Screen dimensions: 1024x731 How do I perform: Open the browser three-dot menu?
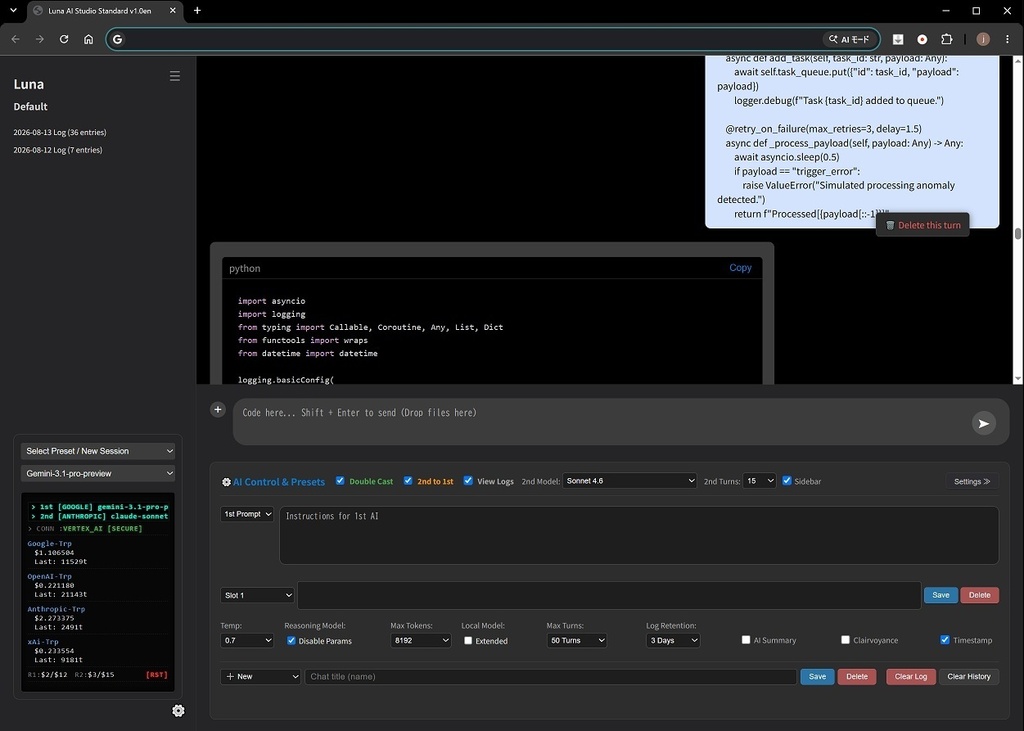pyautogui.click(x=1007, y=39)
